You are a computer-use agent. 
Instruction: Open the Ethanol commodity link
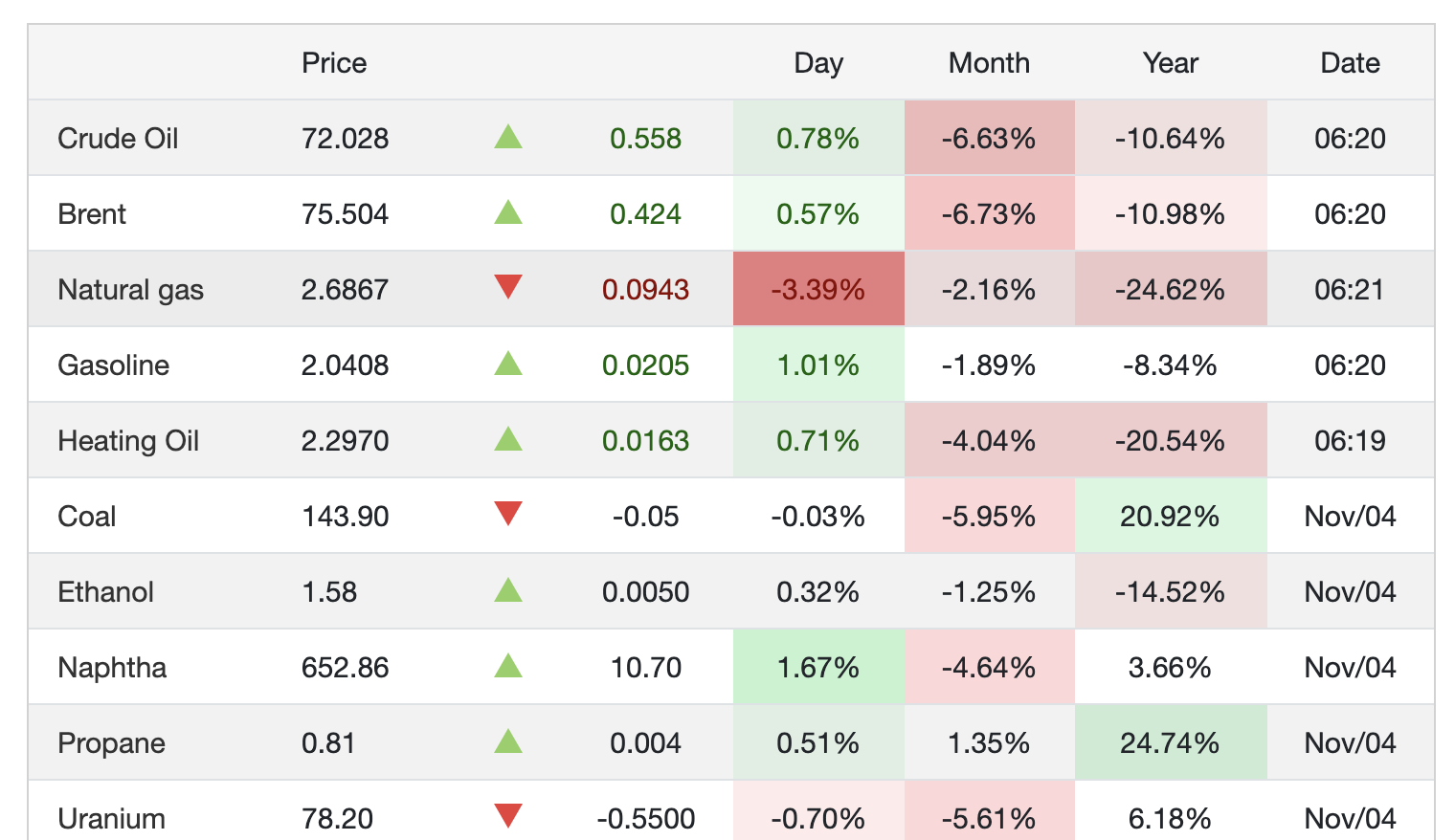click(105, 592)
